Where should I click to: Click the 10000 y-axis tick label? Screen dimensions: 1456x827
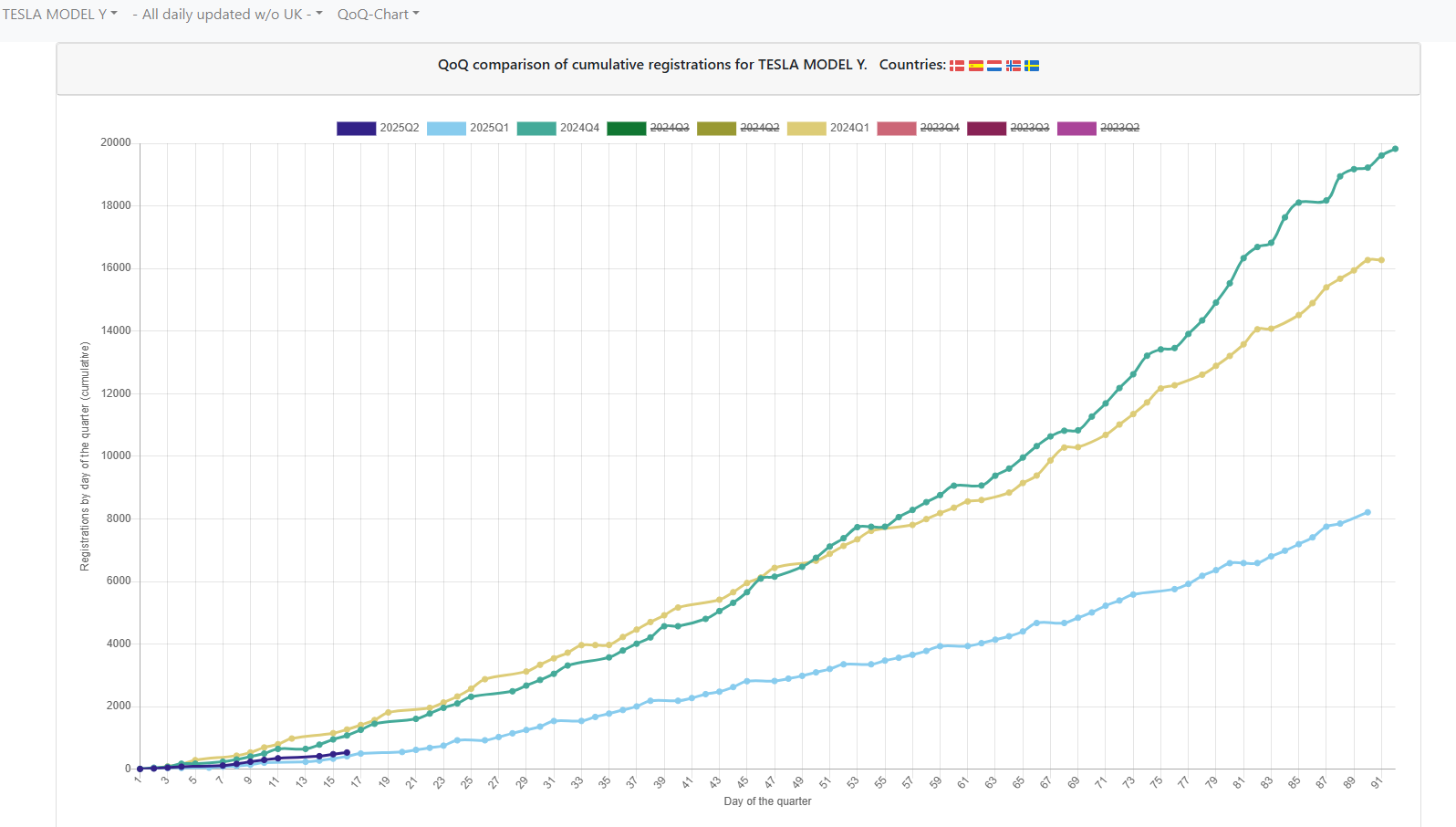click(x=116, y=455)
